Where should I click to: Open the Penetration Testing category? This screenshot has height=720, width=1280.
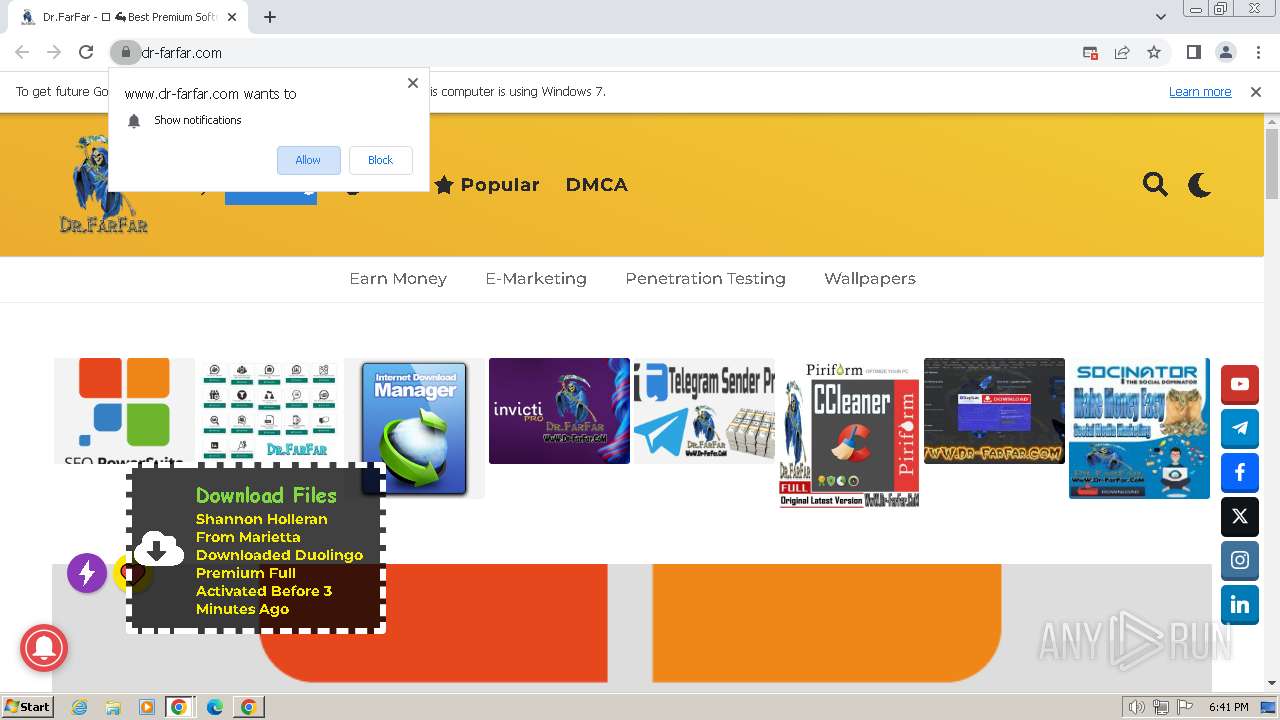pyautogui.click(x=705, y=278)
